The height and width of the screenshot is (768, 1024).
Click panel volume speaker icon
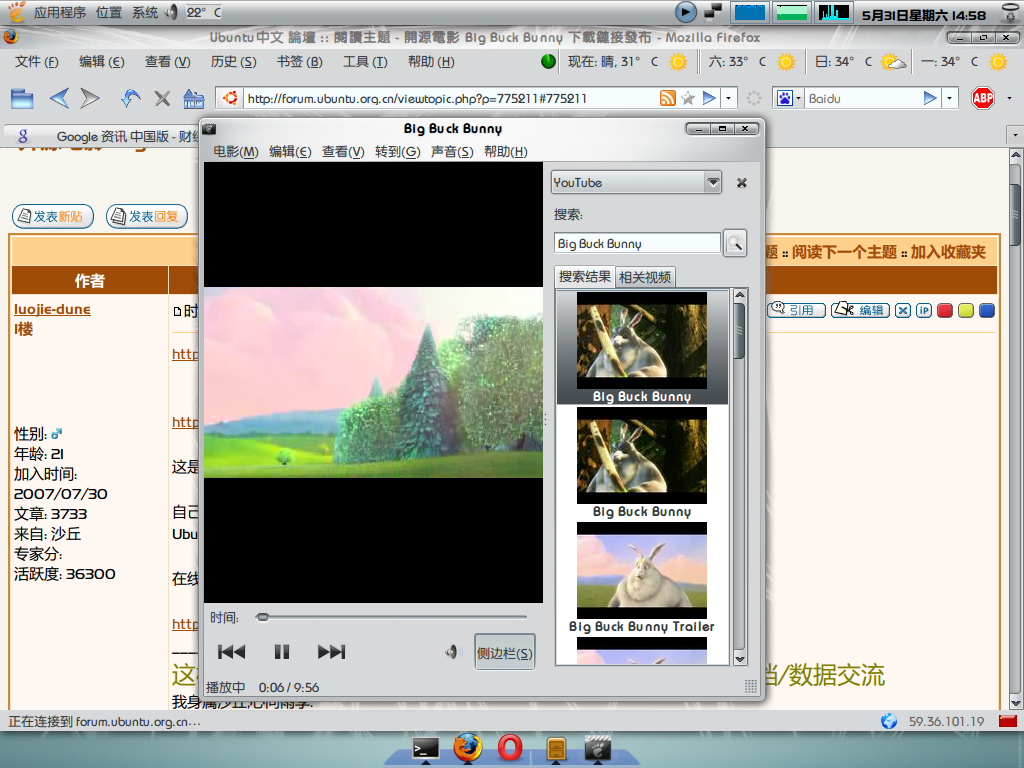coord(172,12)
